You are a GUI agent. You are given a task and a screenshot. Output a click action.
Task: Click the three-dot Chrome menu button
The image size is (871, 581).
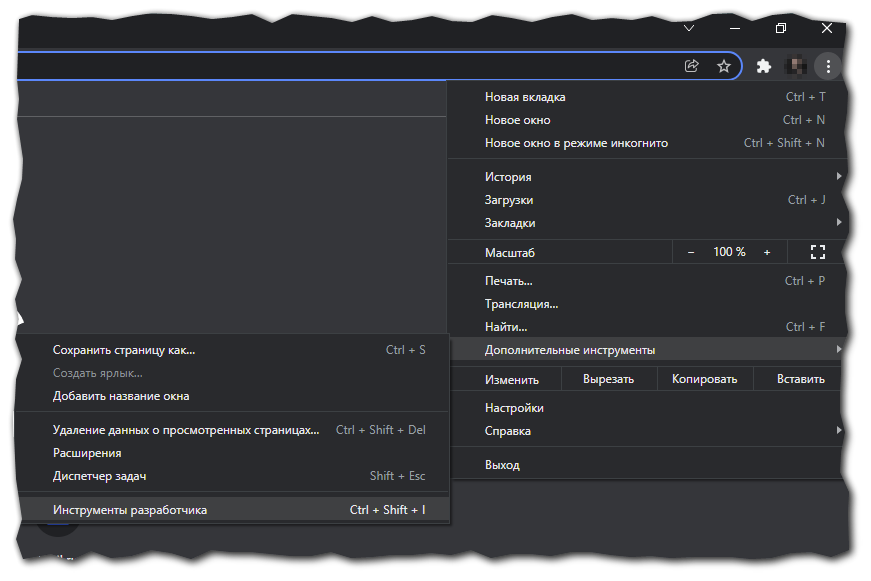click(827, 66)
